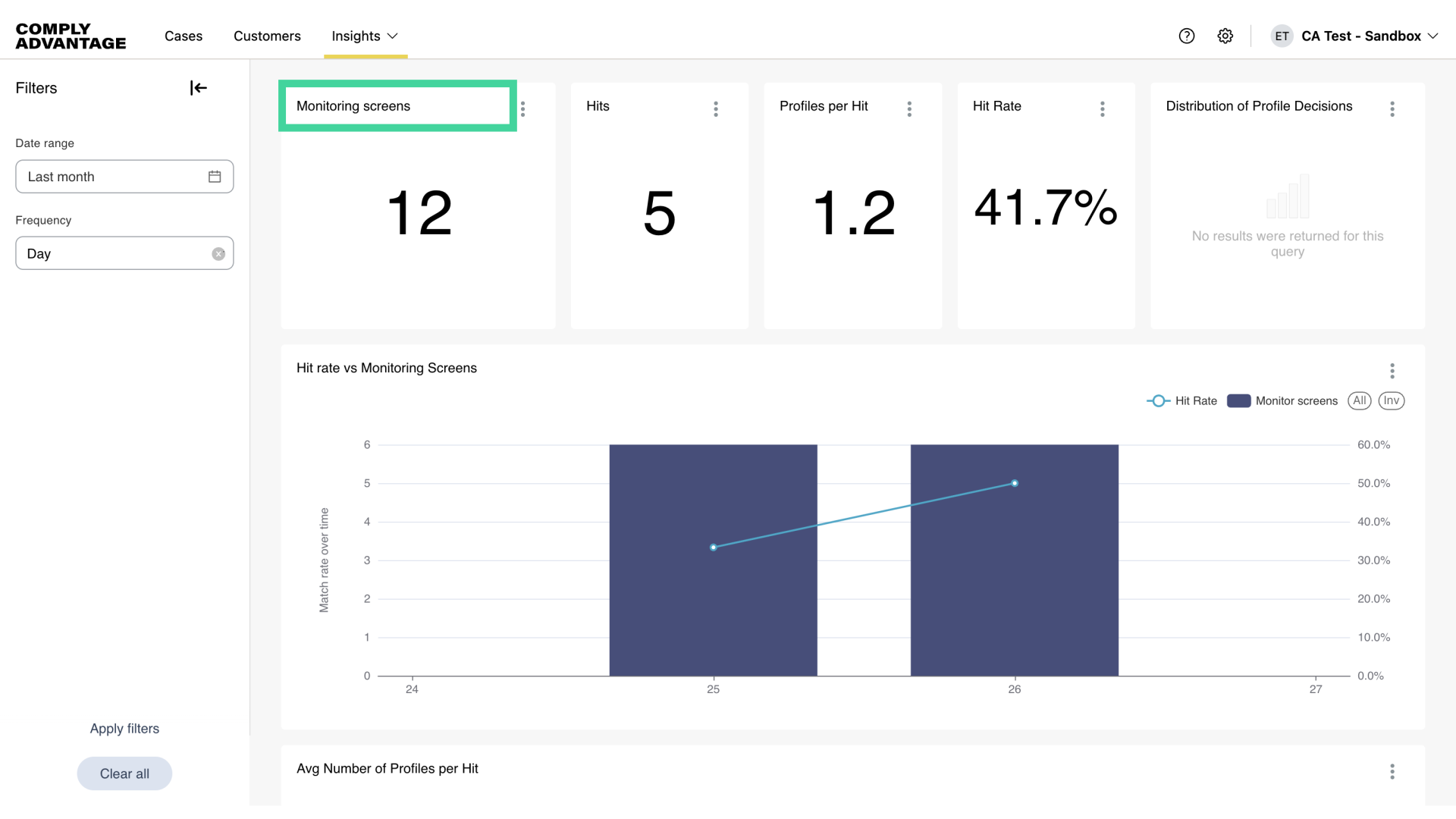1456x819 pixels.
Task: Open the help icon
Action: [x=1187, y=36]
